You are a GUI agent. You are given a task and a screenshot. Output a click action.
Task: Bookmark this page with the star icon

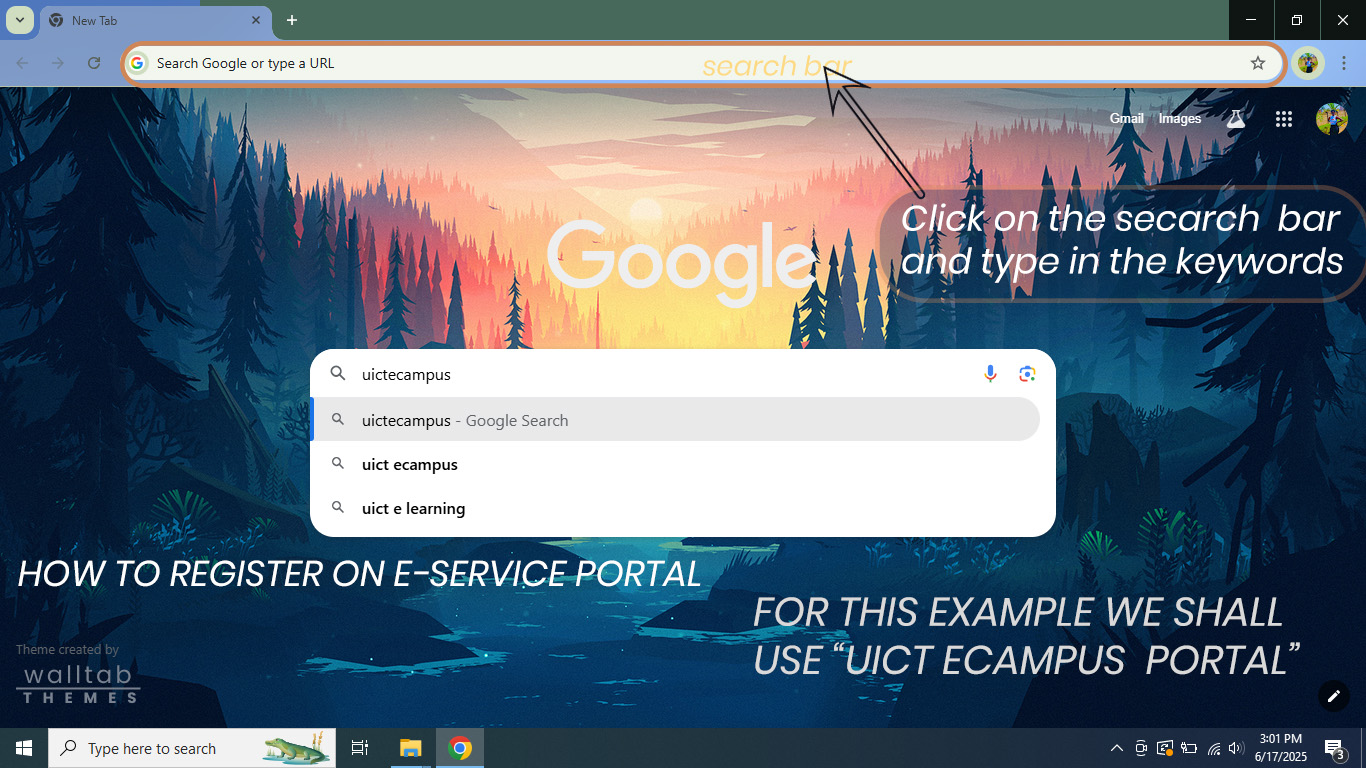pos(1257,63)
